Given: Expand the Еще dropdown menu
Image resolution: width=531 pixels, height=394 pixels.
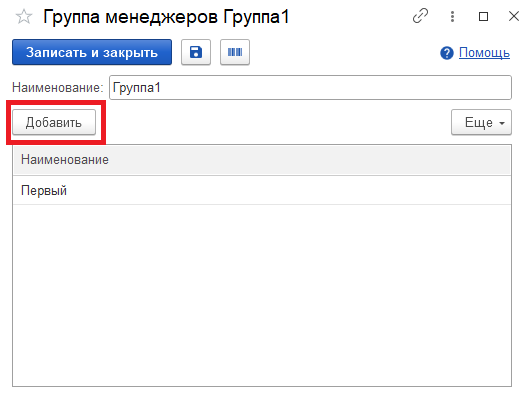Looking at the screenshot, I should pyautogui.click(x=481, y=122).
